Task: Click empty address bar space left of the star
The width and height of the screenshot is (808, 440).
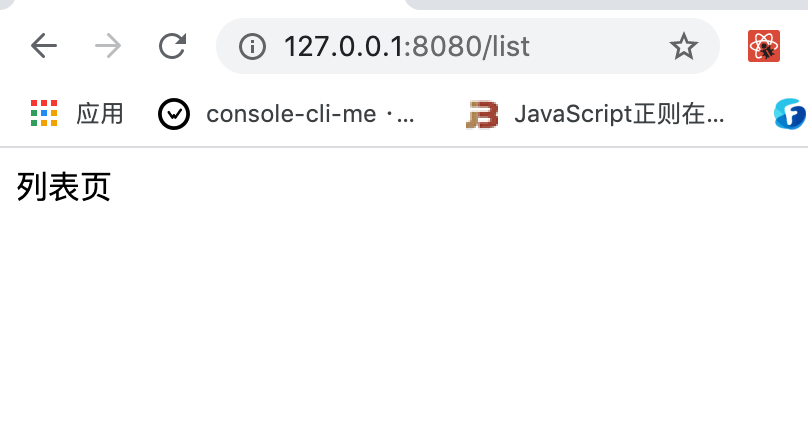Action: (600, 46)
